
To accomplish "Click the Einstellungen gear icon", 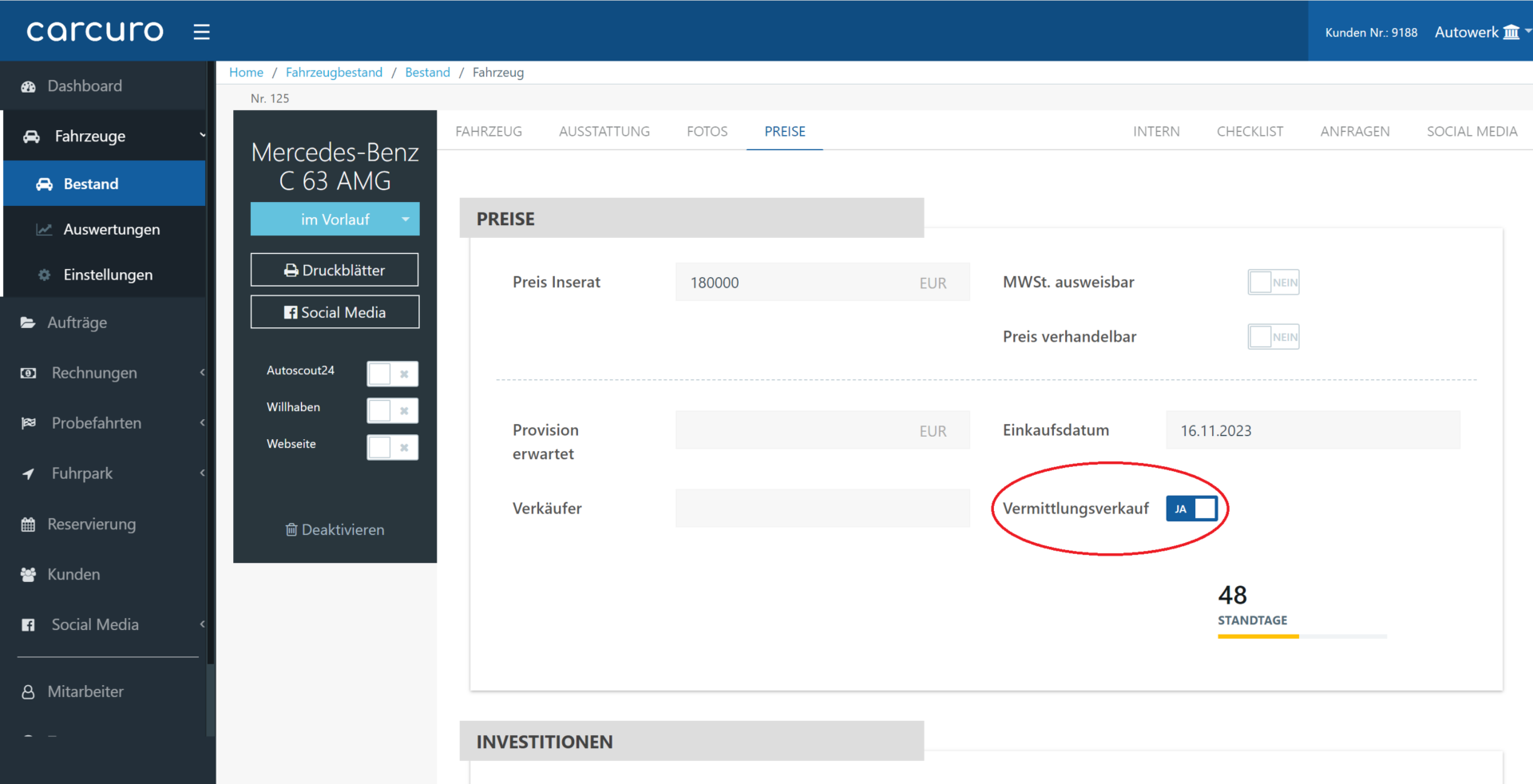I will point(45,275).
